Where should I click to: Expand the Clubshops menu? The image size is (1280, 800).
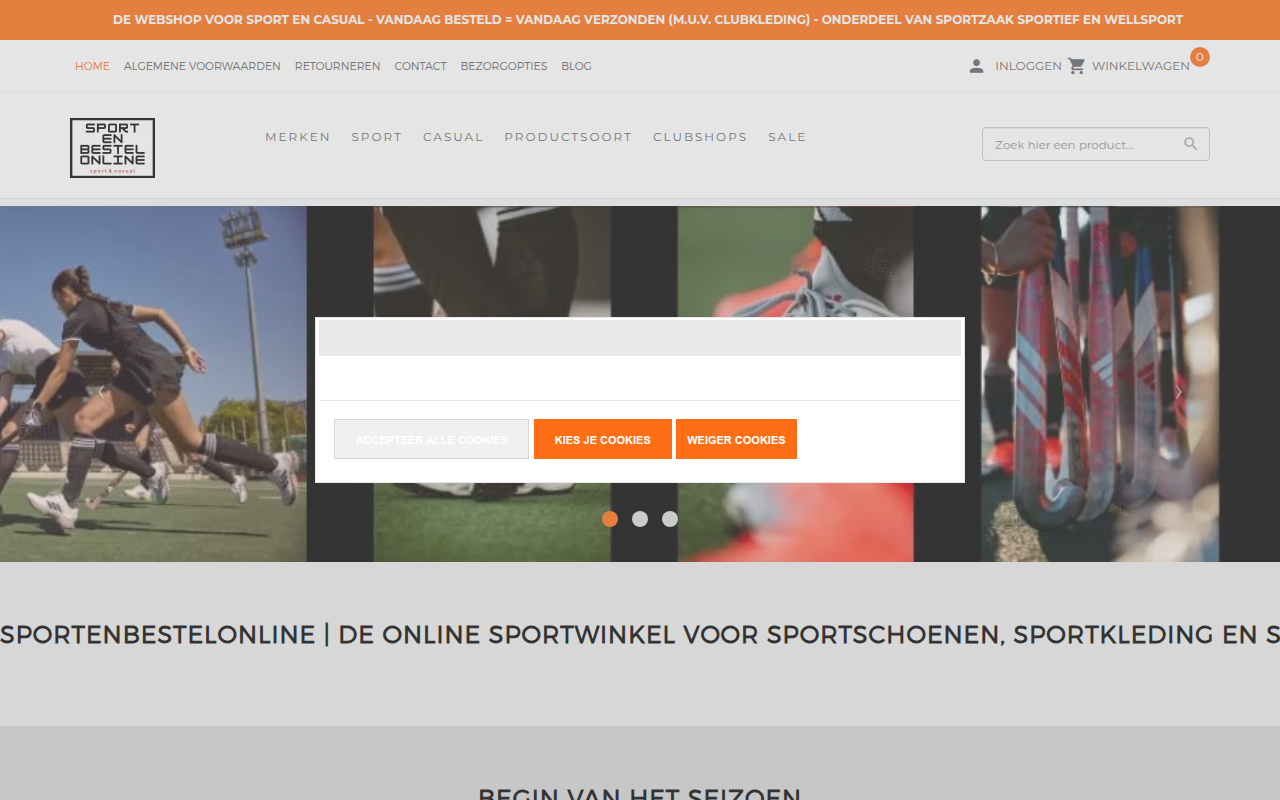(700, 137)
